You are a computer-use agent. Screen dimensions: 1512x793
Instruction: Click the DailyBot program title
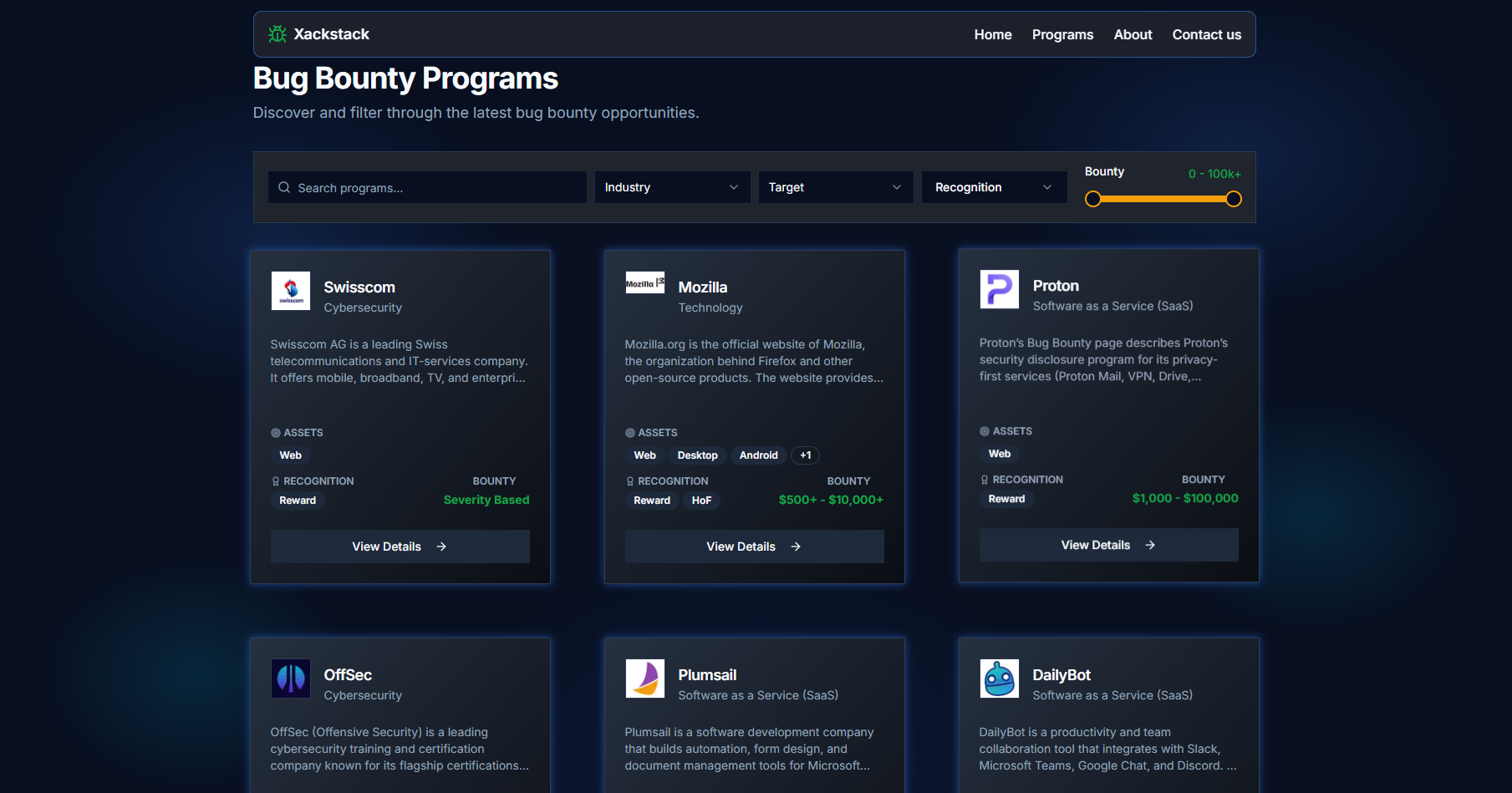[x=1061, y=674]
